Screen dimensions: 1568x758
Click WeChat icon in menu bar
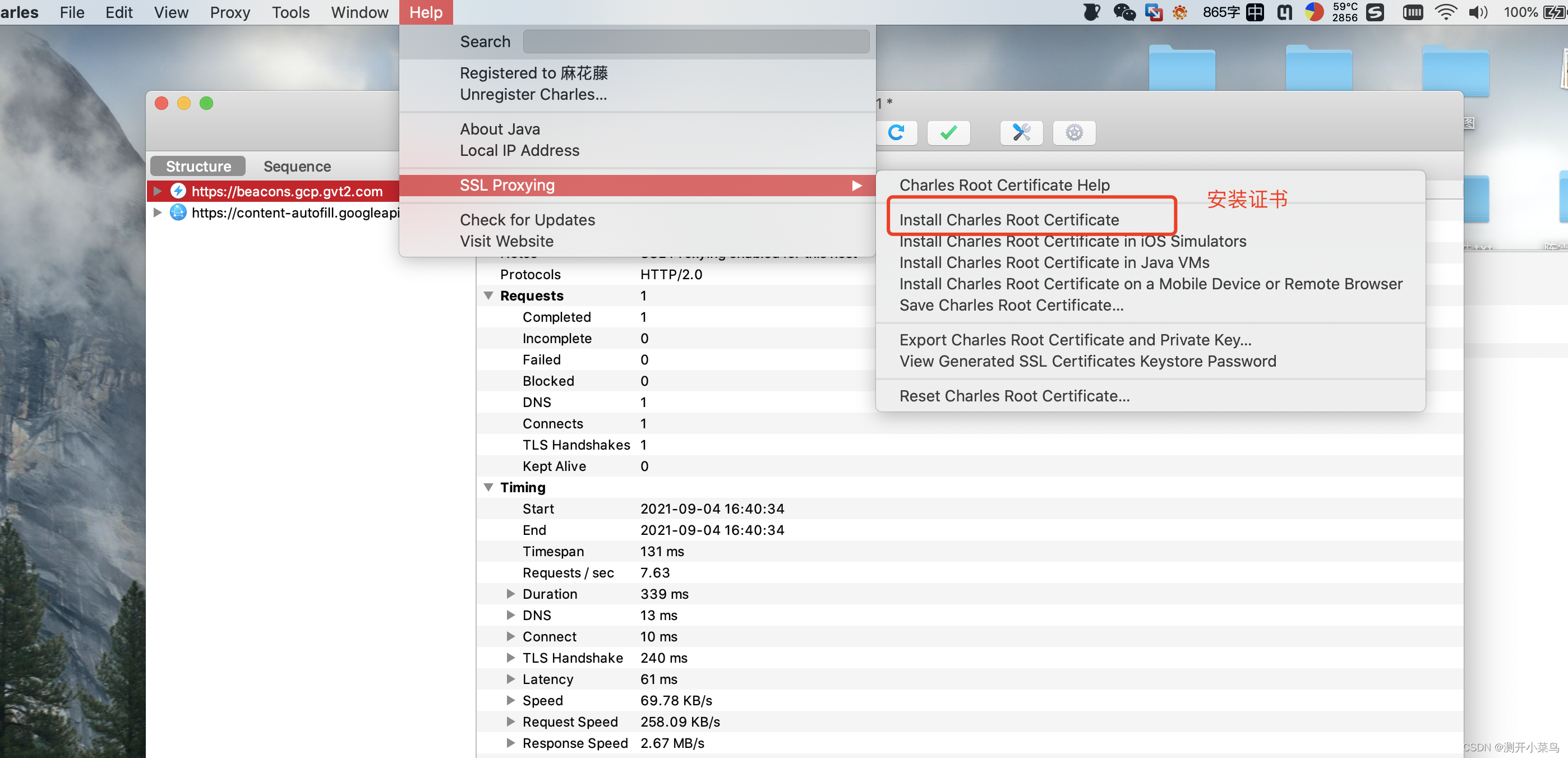(x=1124, y=12)
